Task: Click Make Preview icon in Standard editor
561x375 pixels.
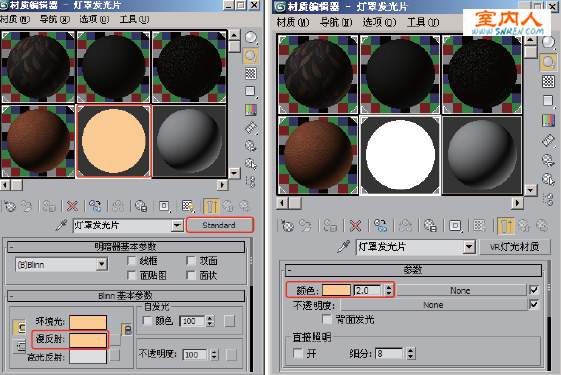Action: click(251, 127)
